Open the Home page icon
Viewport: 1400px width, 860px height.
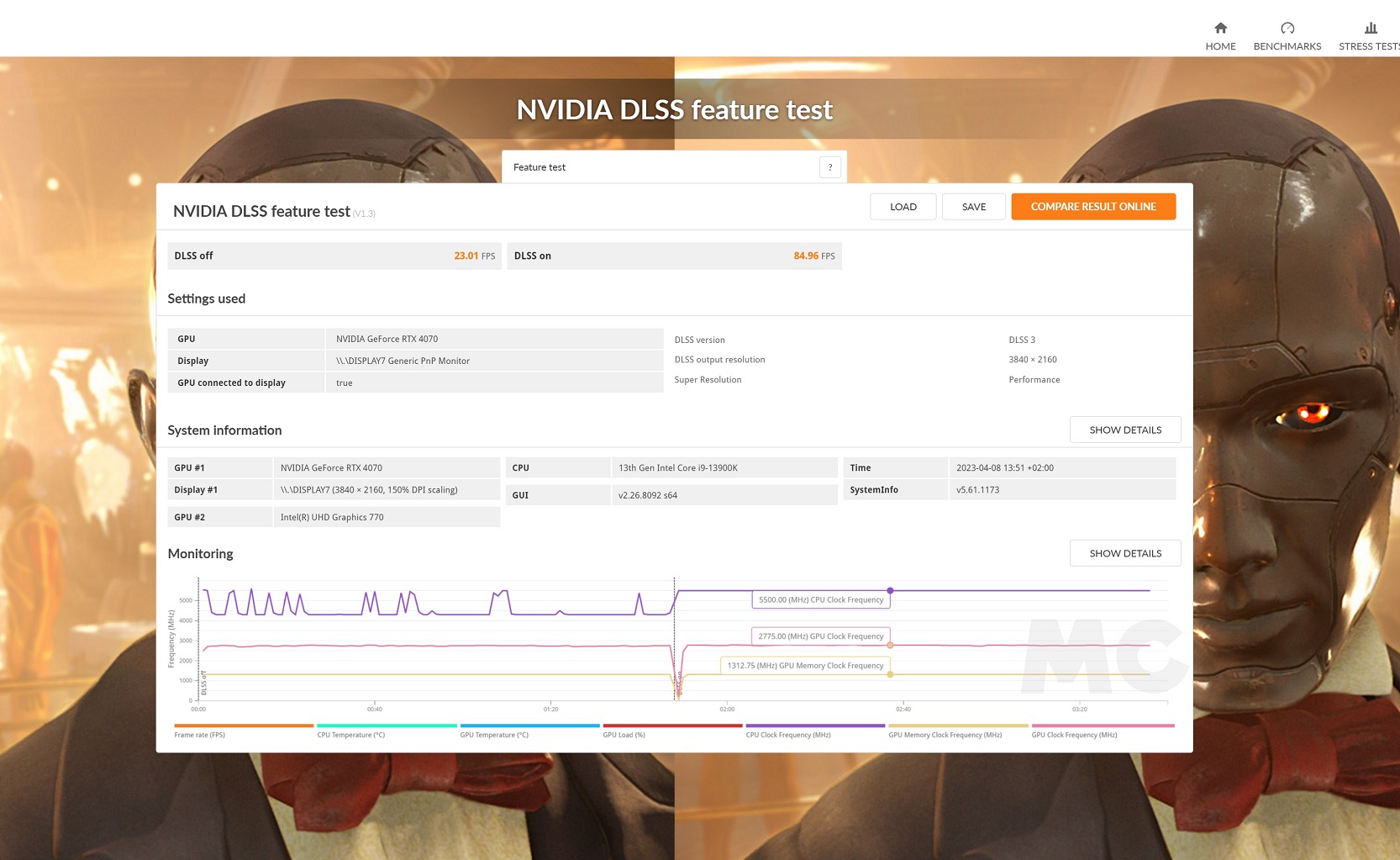click(1220, 29)
